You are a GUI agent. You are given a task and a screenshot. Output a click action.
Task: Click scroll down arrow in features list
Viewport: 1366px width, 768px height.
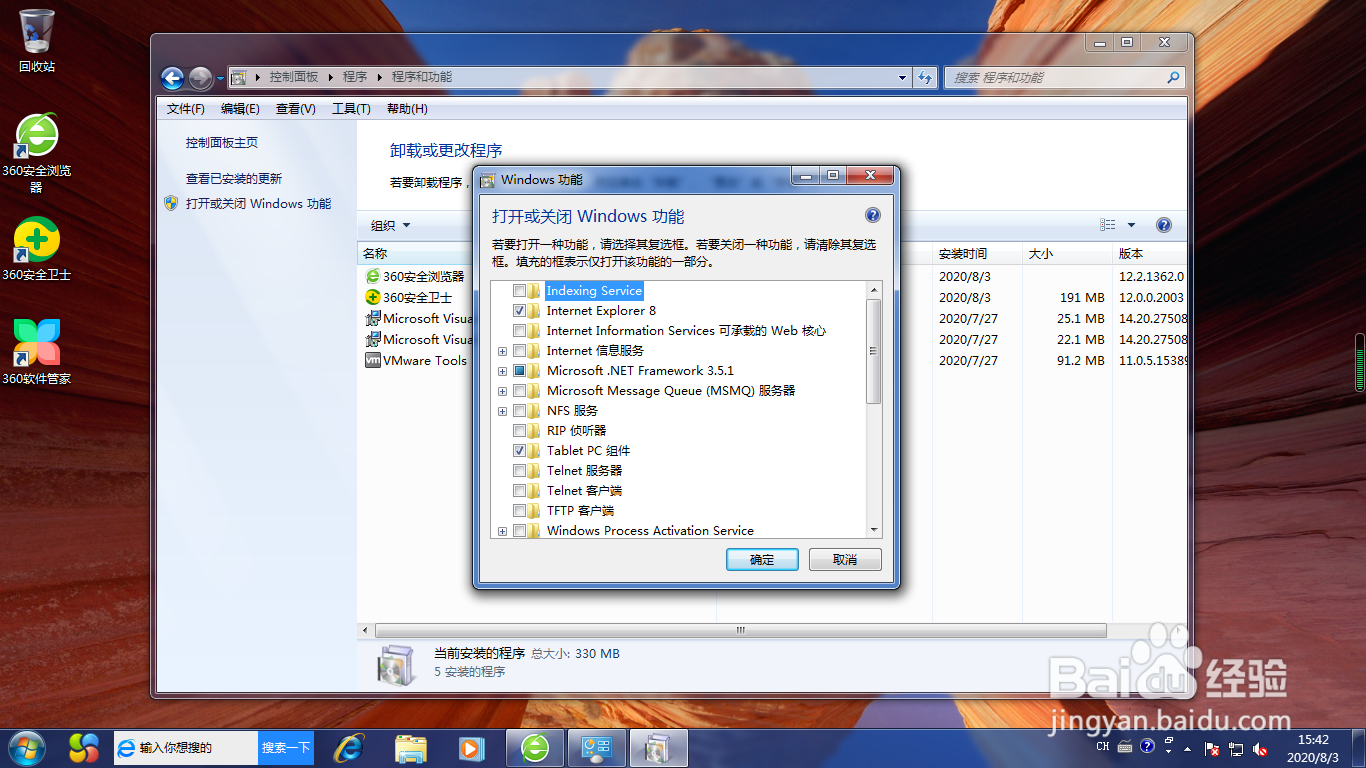(873, 530)
